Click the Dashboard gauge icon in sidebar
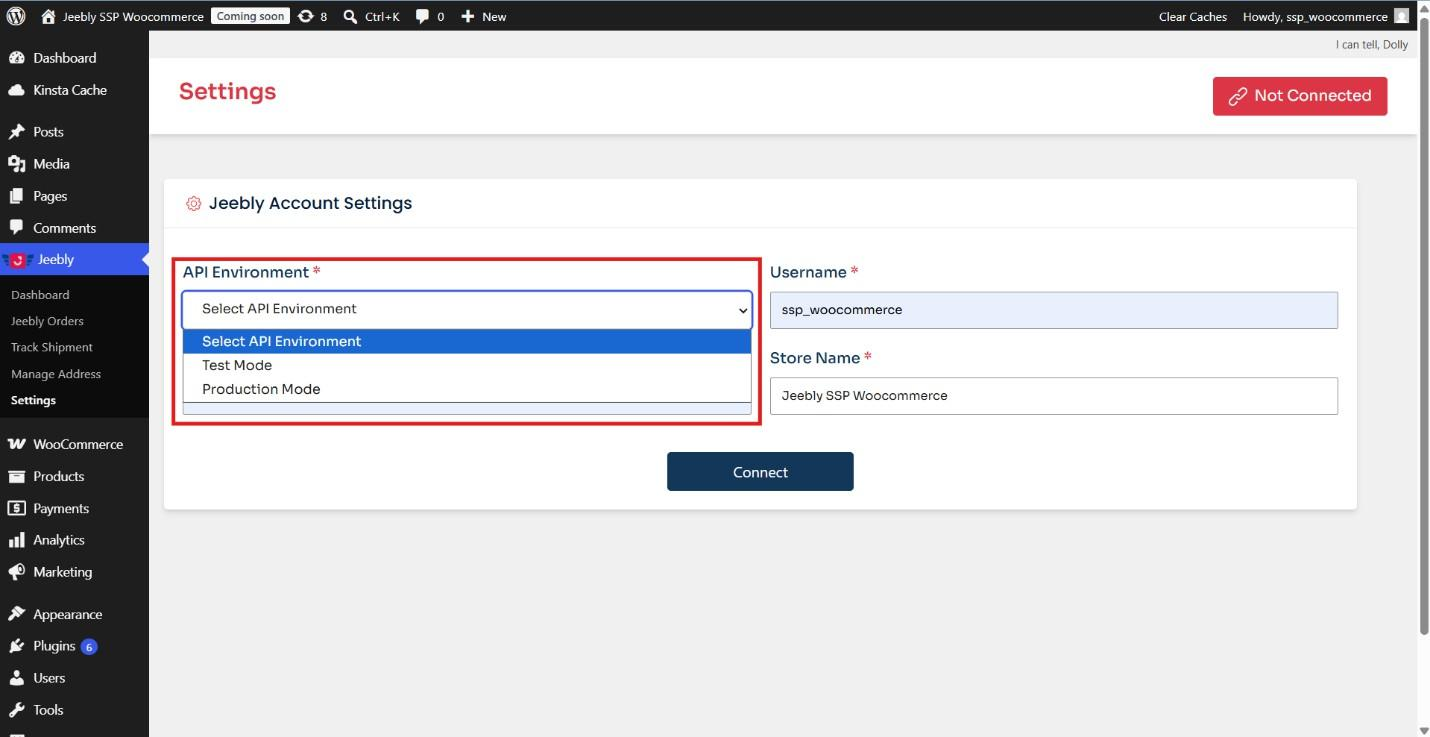This screenshot has height=737, width=1430. [16, 58]
